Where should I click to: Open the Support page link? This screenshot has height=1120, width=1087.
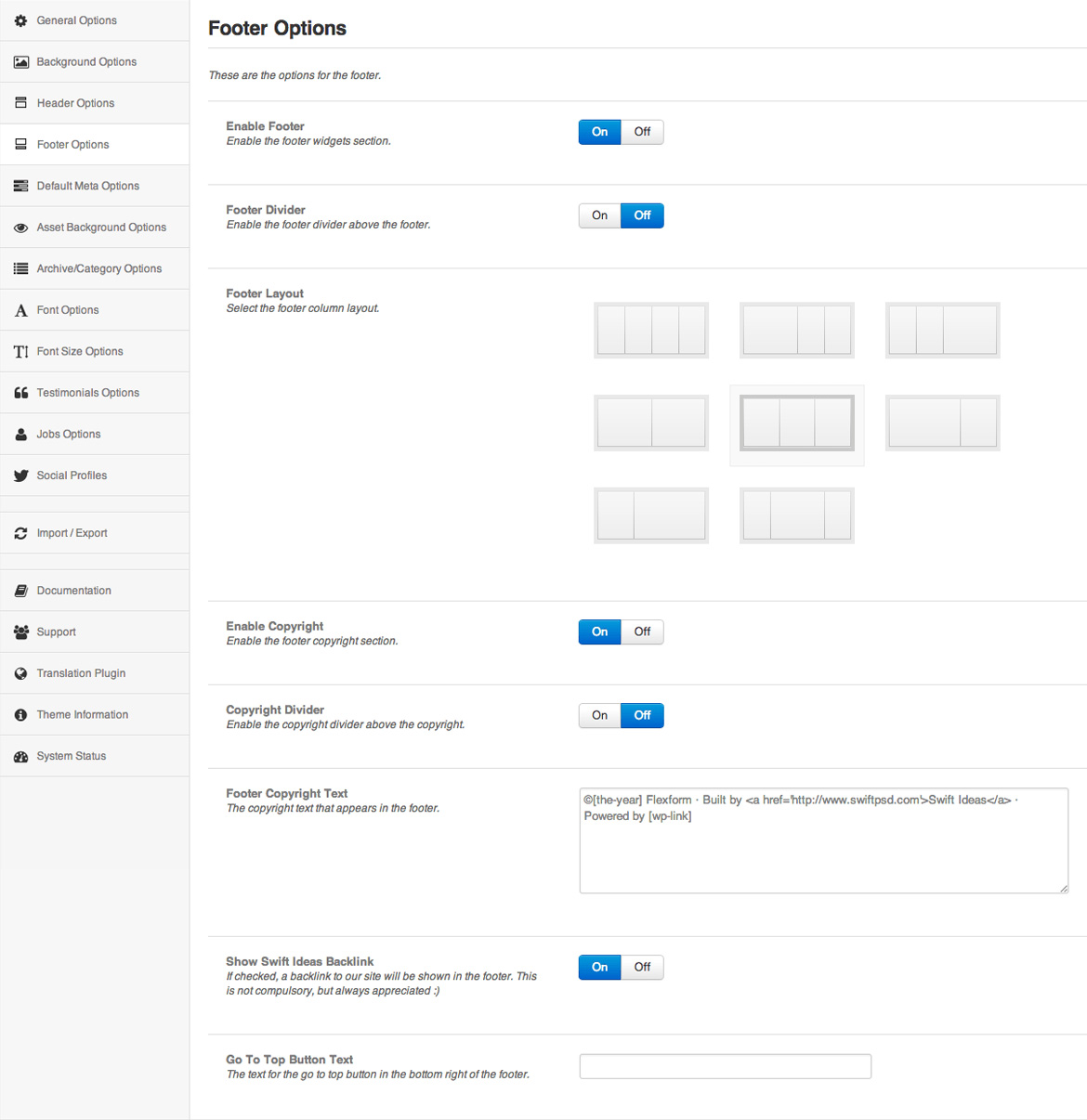(56, 632)
